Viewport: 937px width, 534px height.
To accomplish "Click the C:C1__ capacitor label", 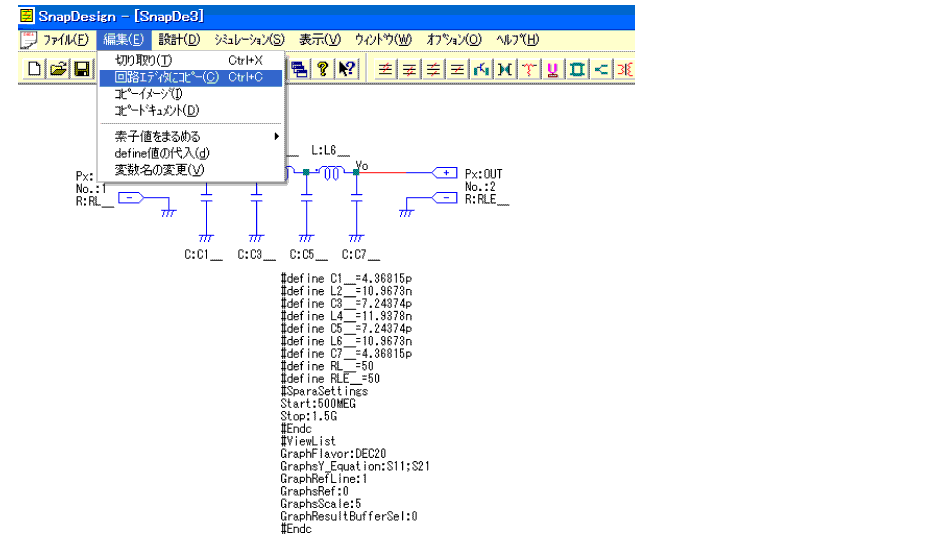I will click(x=203, y=254).
